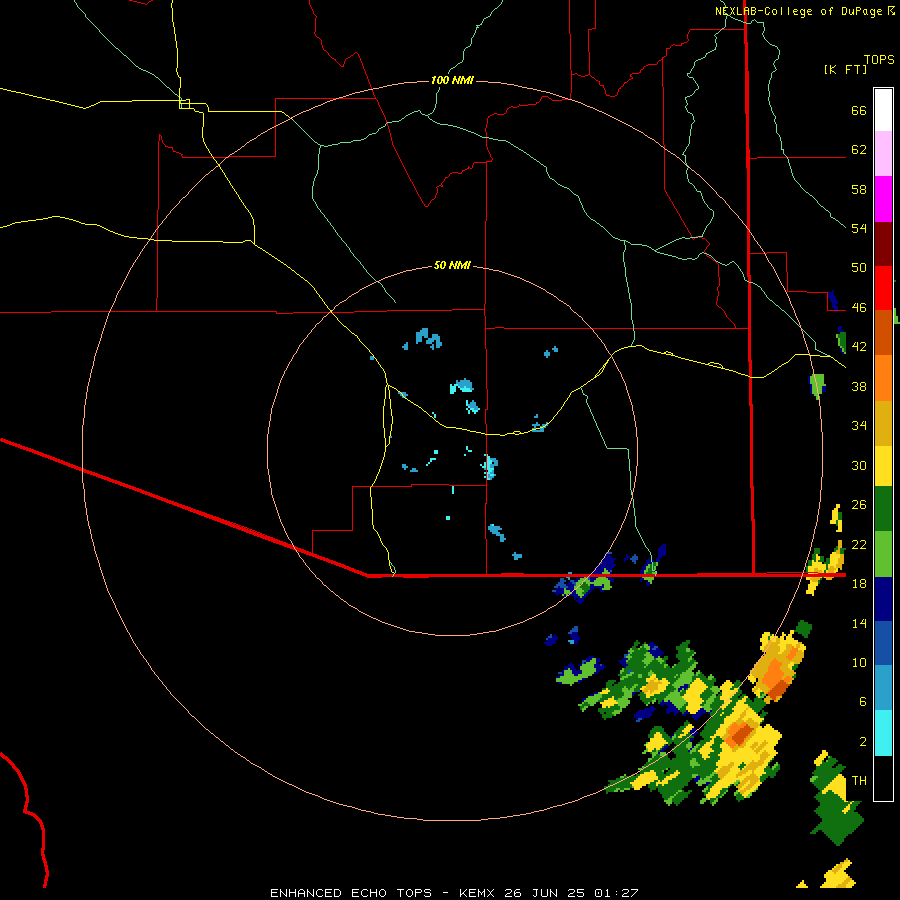This screenshot has height=900, width=900.
Task: Click the "50 NMI" range ring label
Action: (x=452, y=265)
